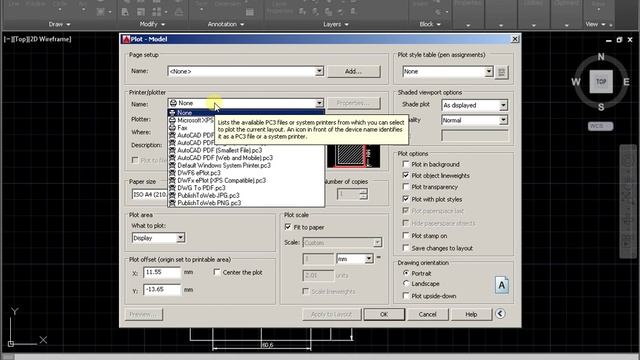
Task: Uncheck Fit to paper
Action: 288,227
